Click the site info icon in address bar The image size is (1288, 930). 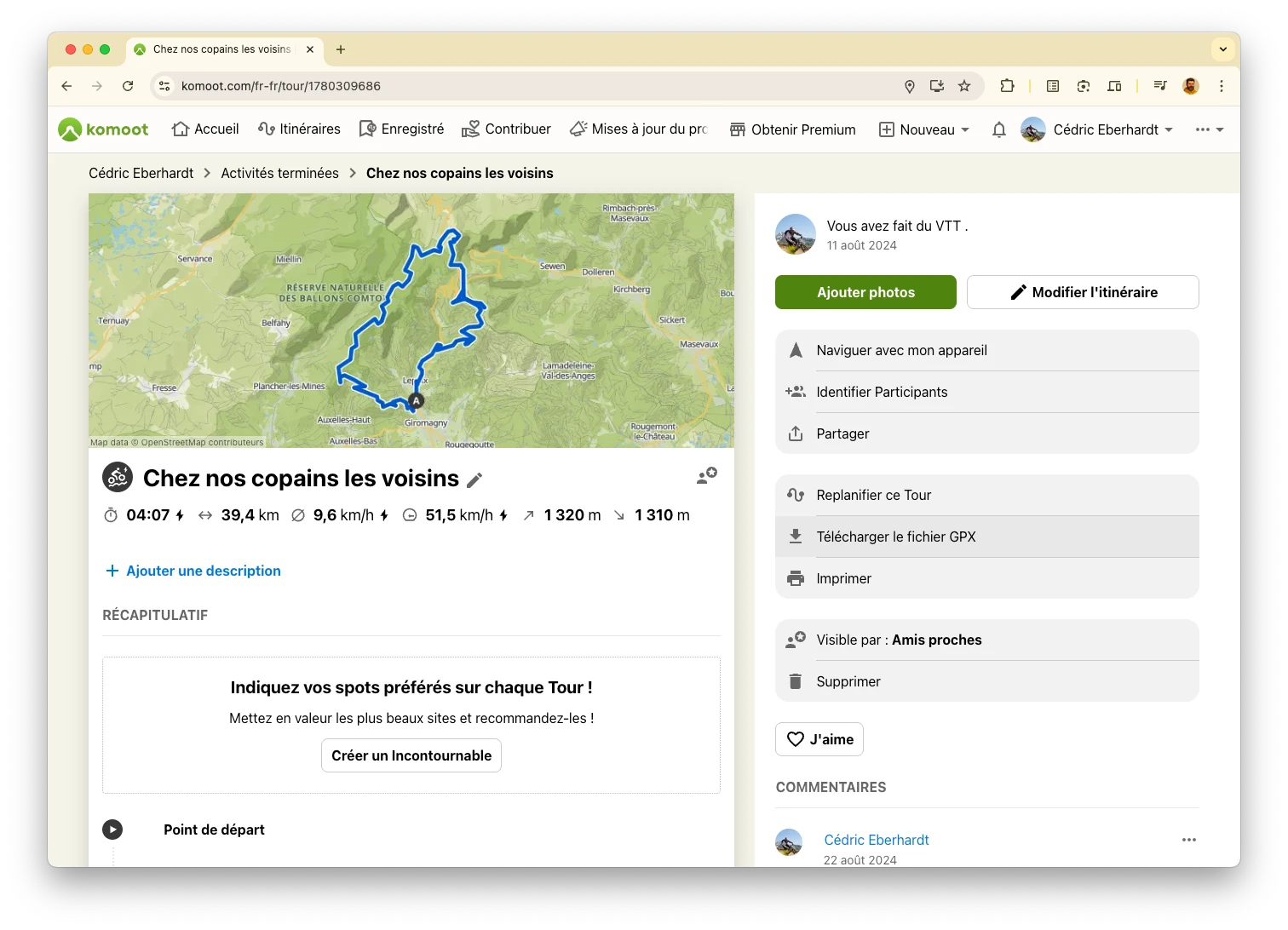pos(165,86)
